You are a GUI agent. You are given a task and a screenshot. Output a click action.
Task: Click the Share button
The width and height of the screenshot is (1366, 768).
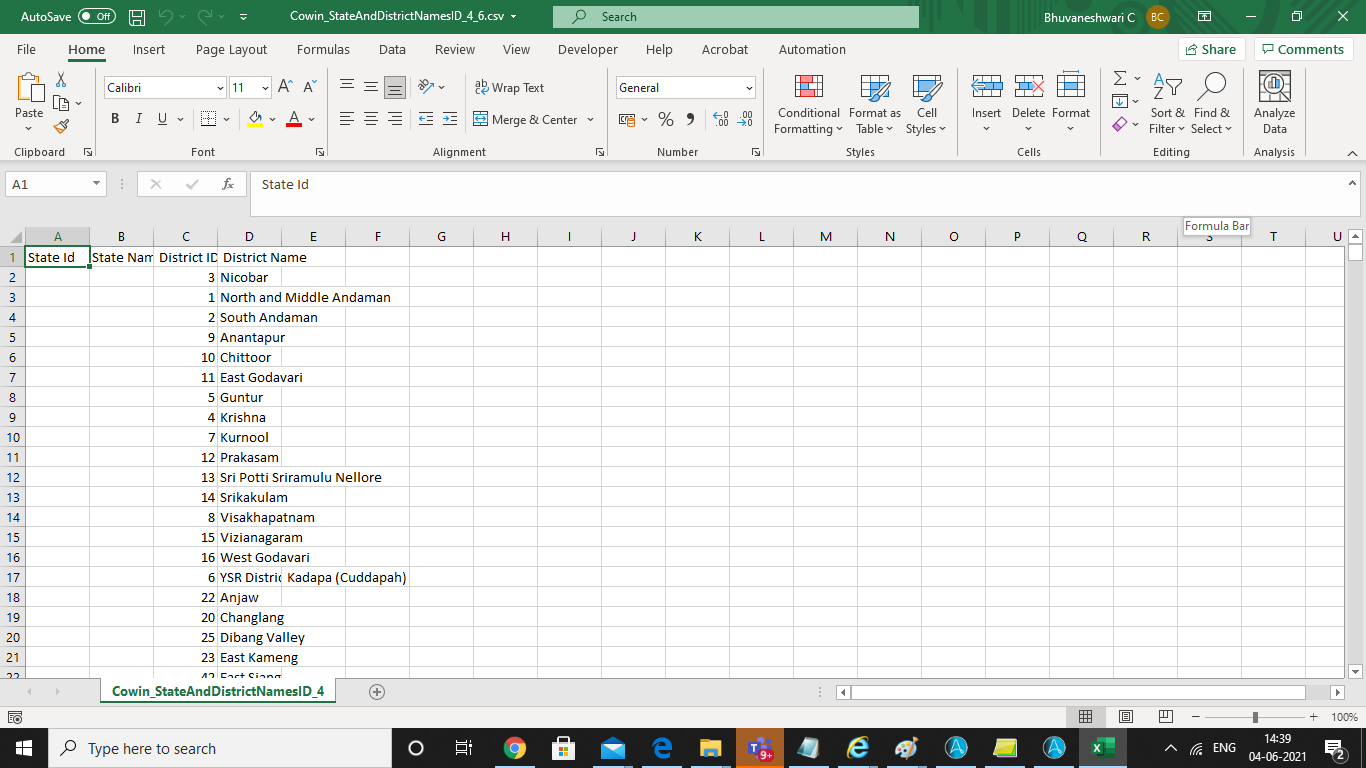click(1210, 49)
